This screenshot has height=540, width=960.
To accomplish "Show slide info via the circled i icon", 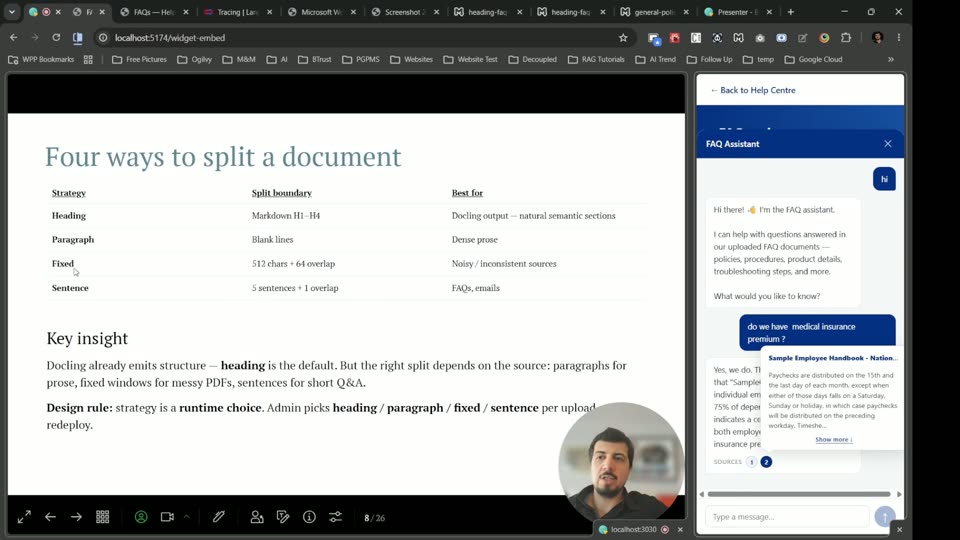I will [x=309, y=517].
